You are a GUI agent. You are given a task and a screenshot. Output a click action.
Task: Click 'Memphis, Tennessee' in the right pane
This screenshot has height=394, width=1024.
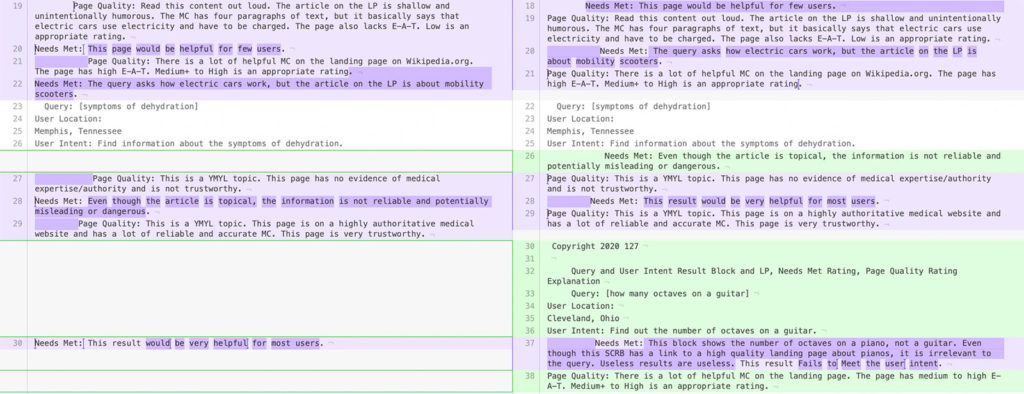[590, 131]
